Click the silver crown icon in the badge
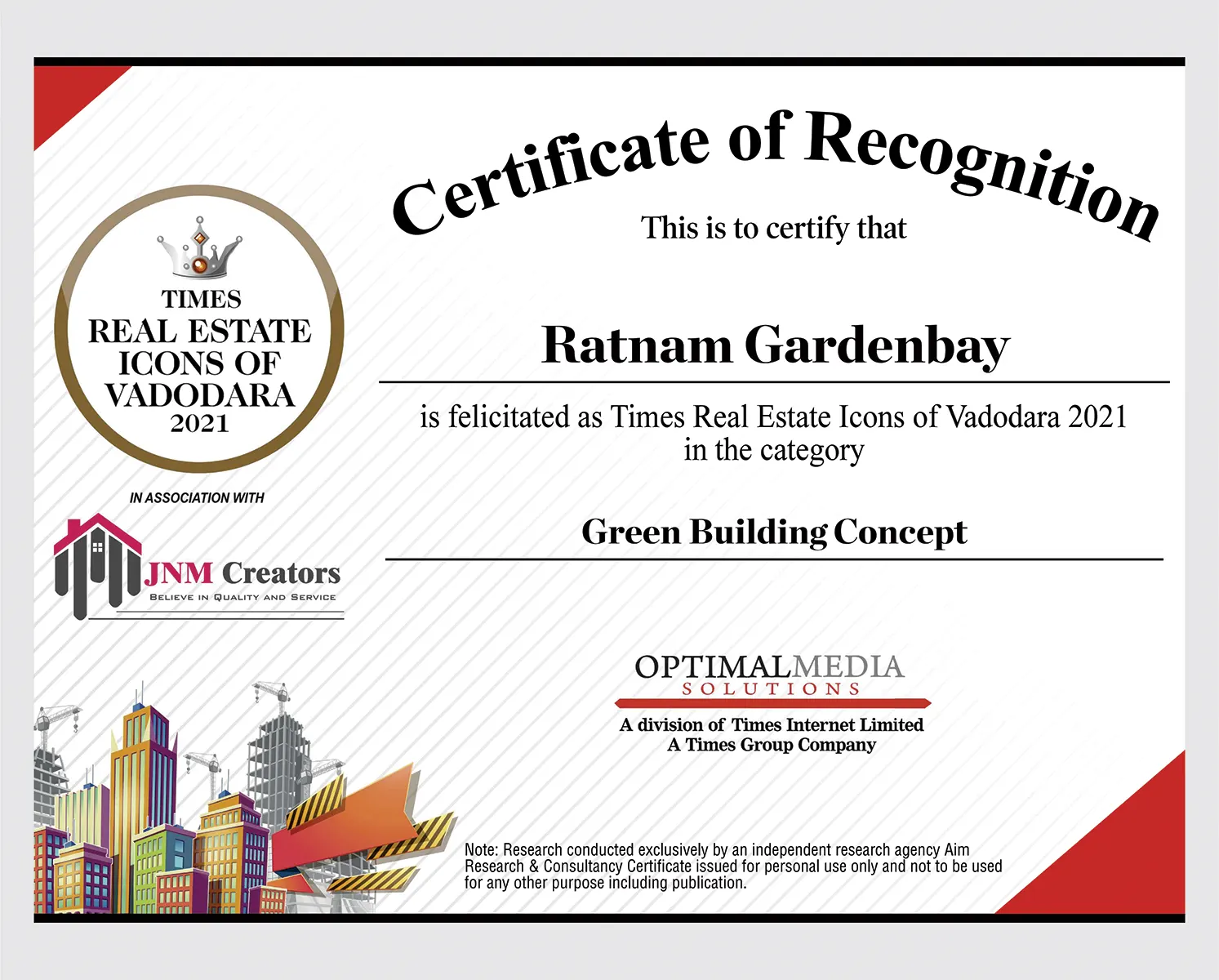The height and width of the screenshot is (980, 1219). point(199,249)
